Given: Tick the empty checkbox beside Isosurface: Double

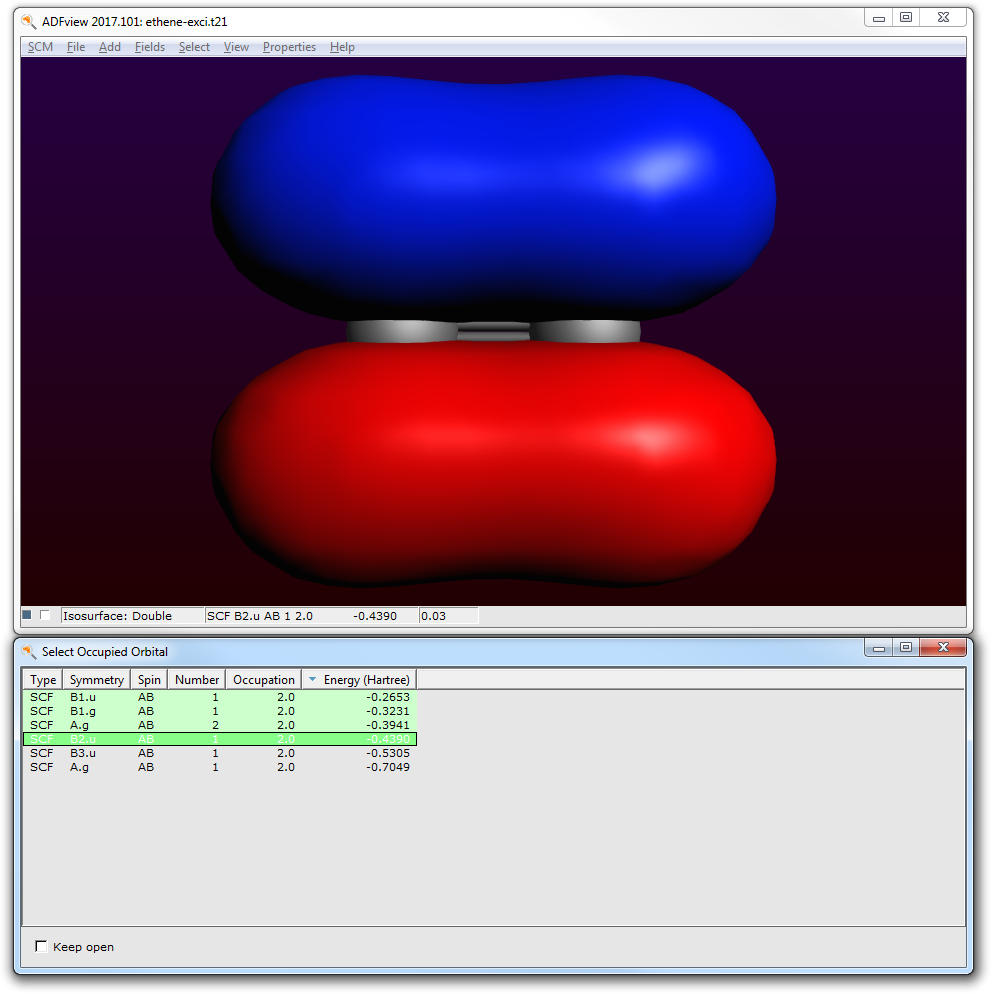Looking at the screenshot, I should [45, 615].
